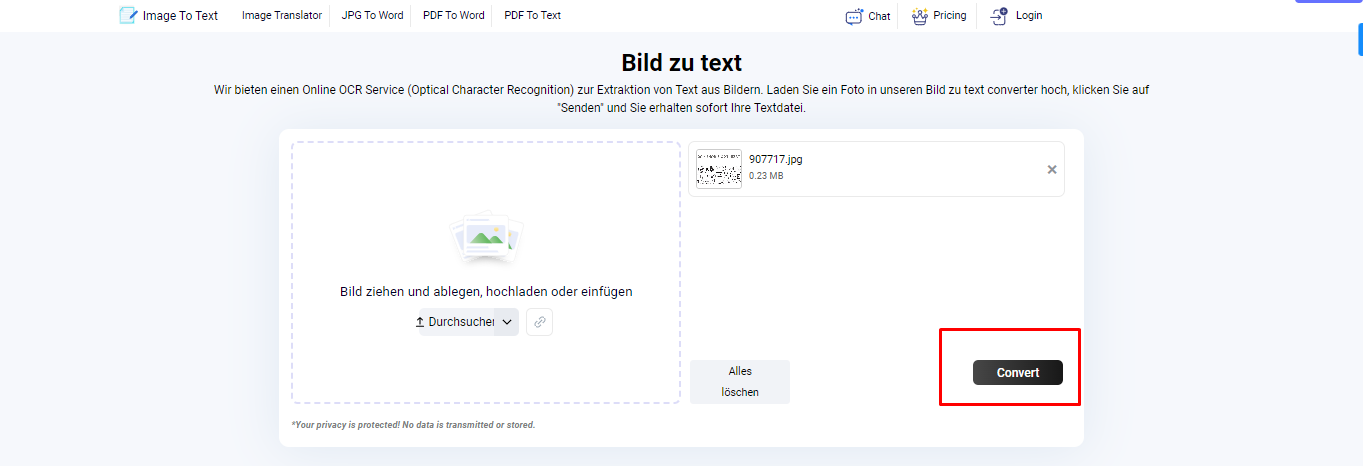Start conversion with the Convert button
The image size is (1363, 466).
(x=1018, y=372)
